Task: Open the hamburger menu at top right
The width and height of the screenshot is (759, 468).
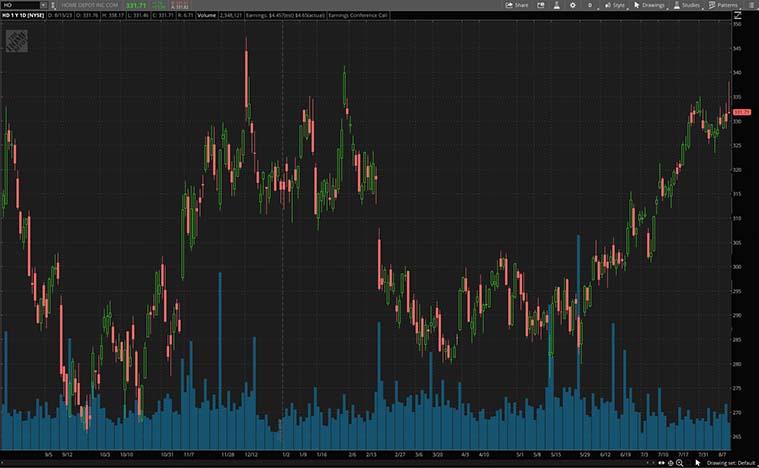Action: [x=750, y=5]
